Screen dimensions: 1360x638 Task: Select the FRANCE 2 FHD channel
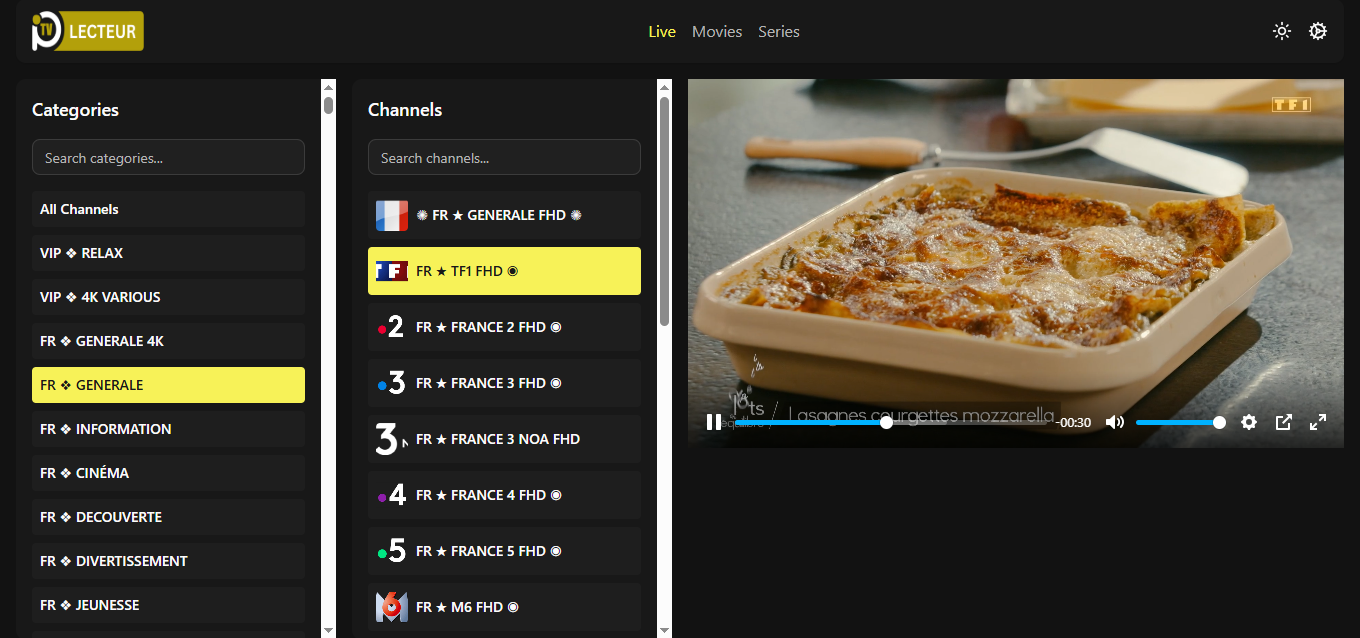[x=504, y=327]
